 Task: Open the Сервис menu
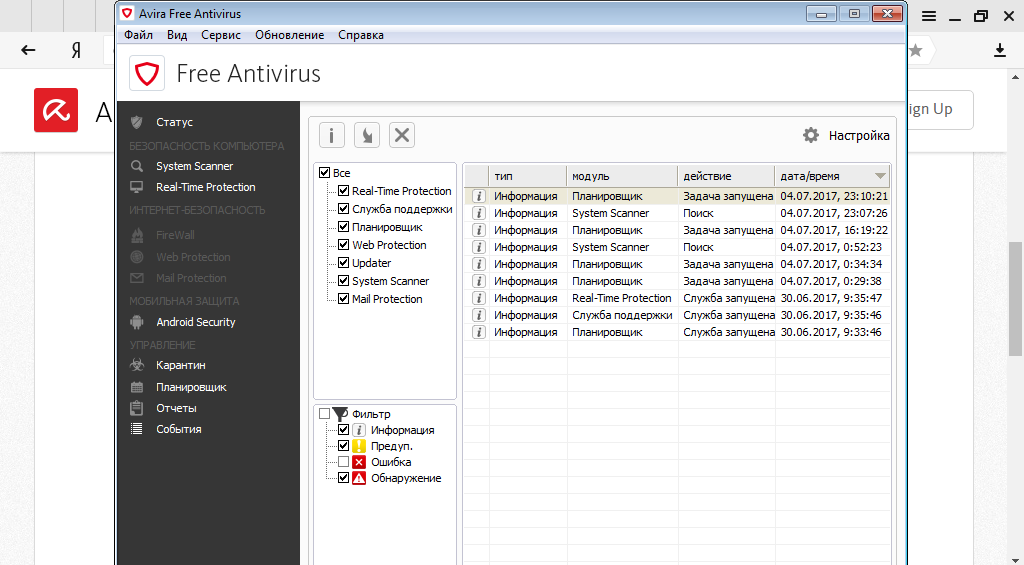[x=221, y=35]
